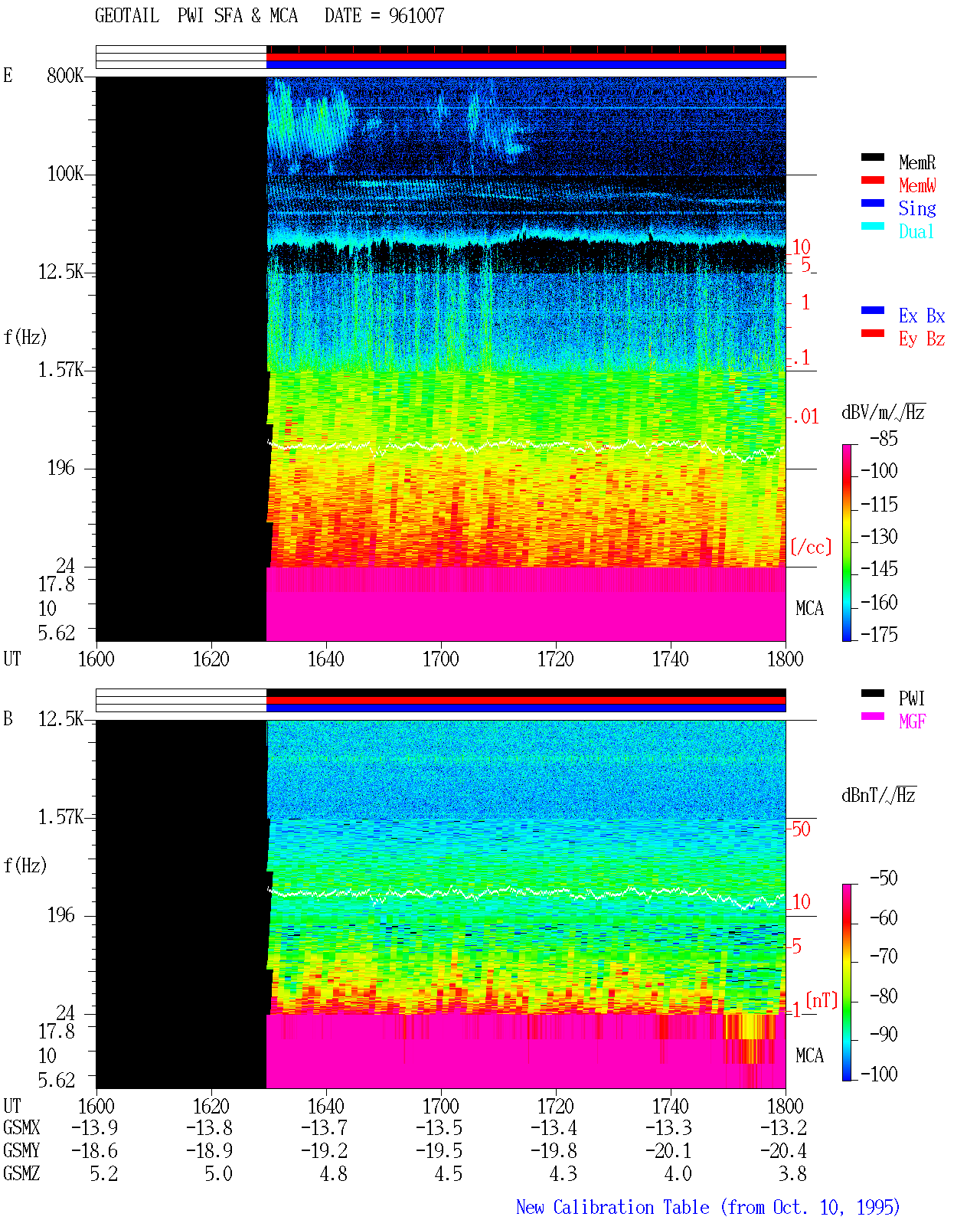The image size is (980, 1220).
Task: Click the red .01 density scale label
Action: (805, 417)
